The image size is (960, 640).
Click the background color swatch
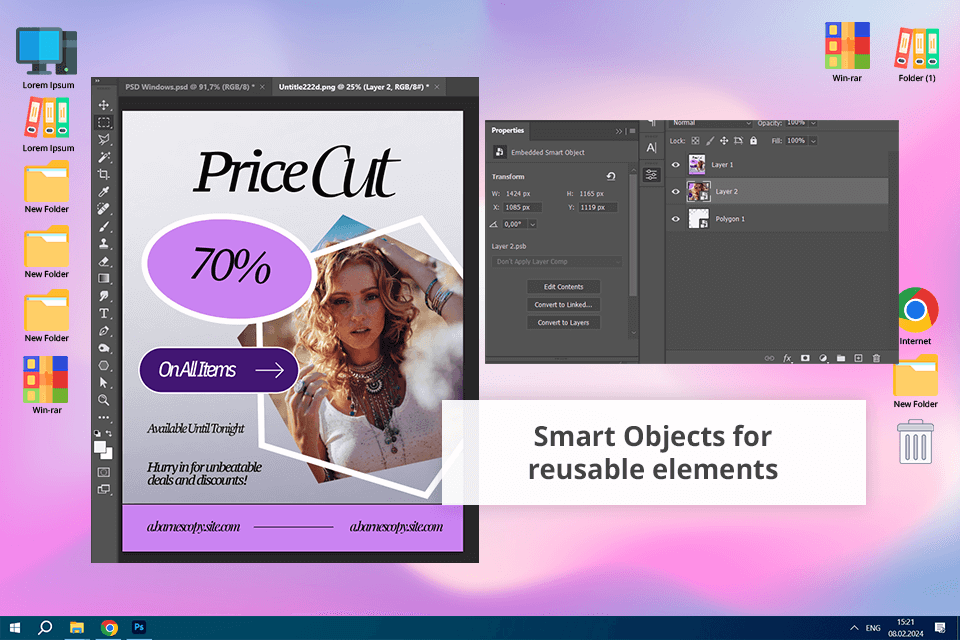click(x=108, y=454)
